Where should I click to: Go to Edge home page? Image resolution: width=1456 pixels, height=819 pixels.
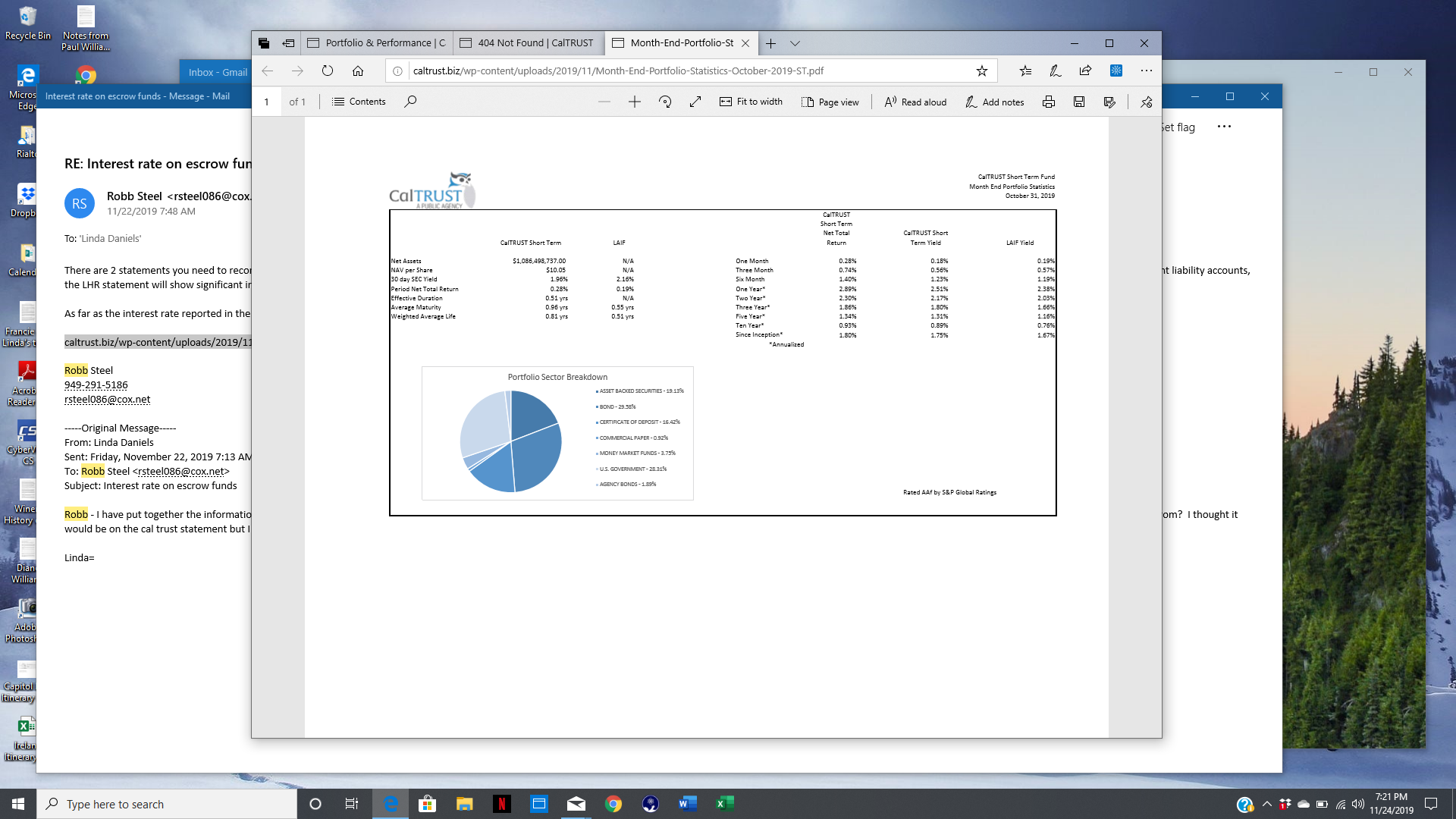[x=358, y=71]
